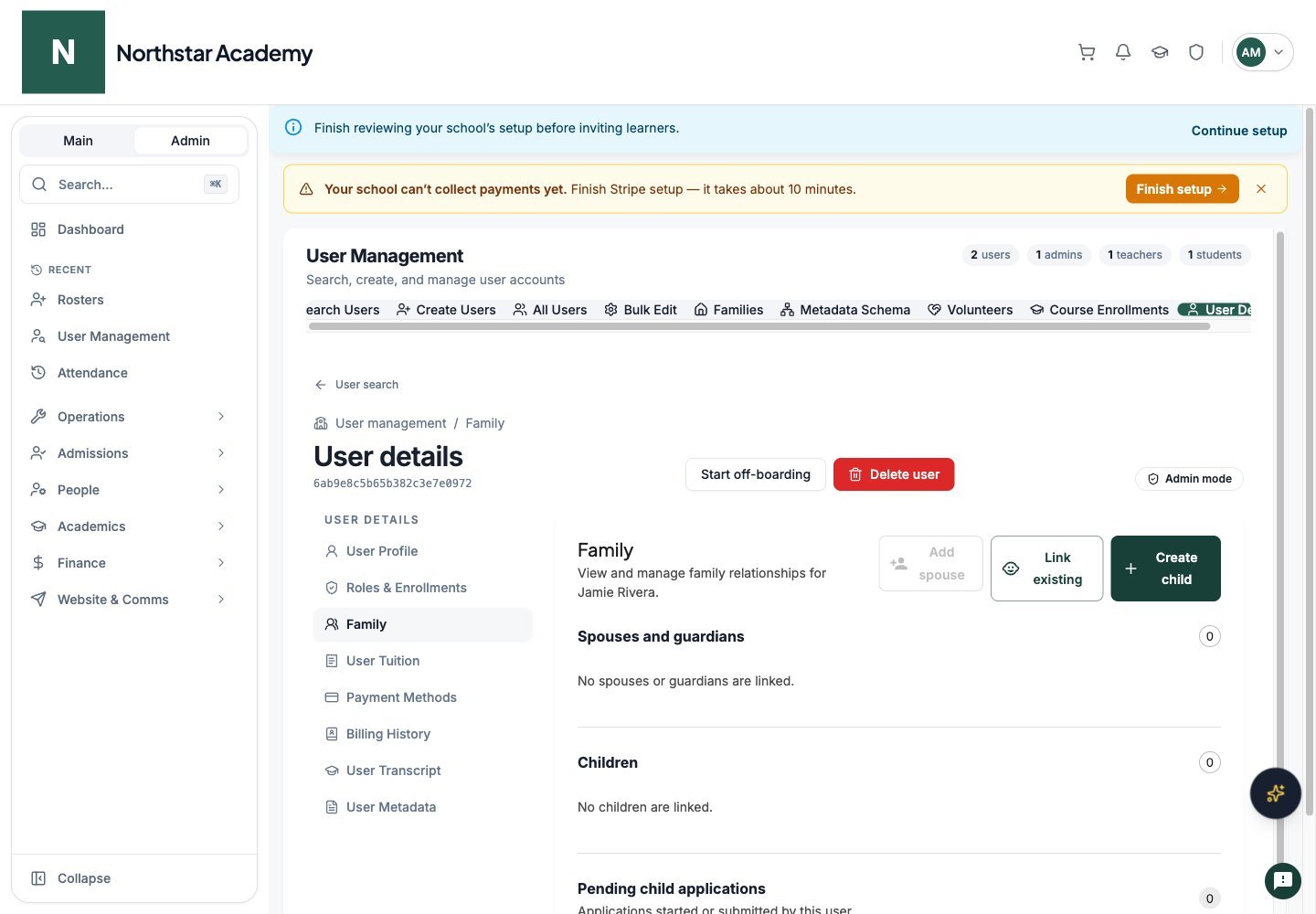Screen dimensions: 1316x914
Task: Click Start off-boarding
Action: click(756, 474)
